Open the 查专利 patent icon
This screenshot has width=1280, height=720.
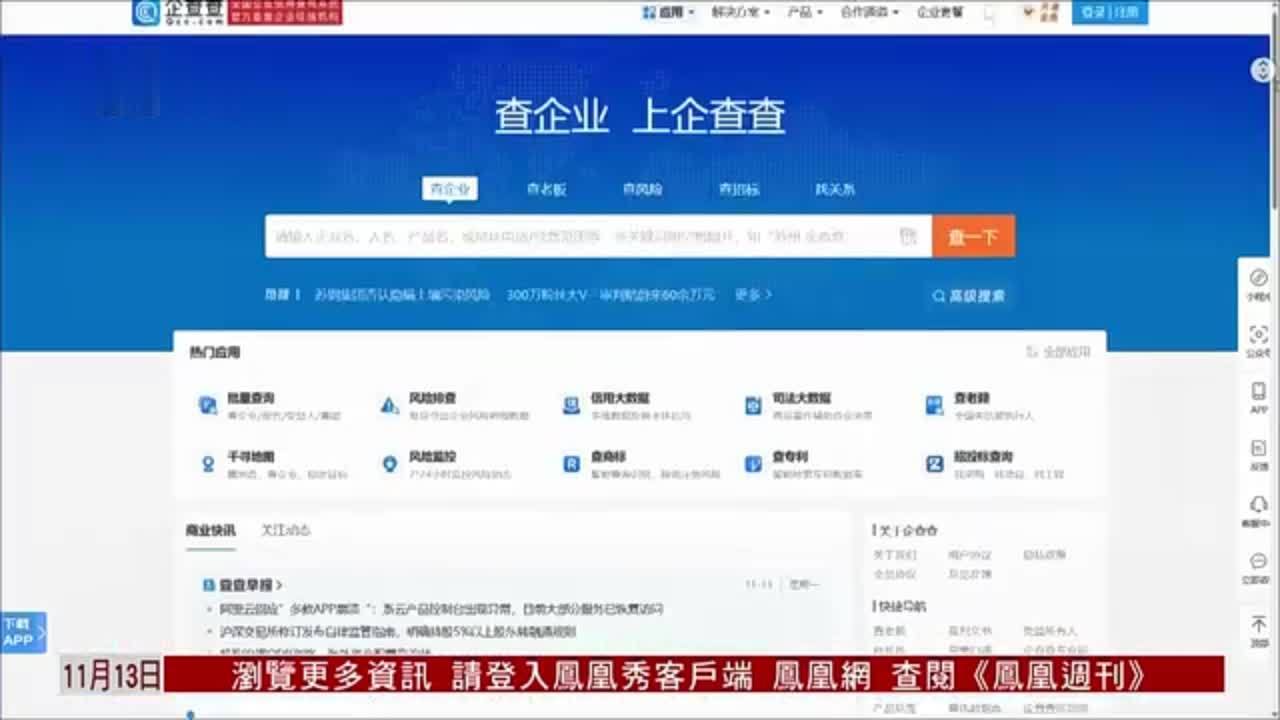click(x=753, y=464)
